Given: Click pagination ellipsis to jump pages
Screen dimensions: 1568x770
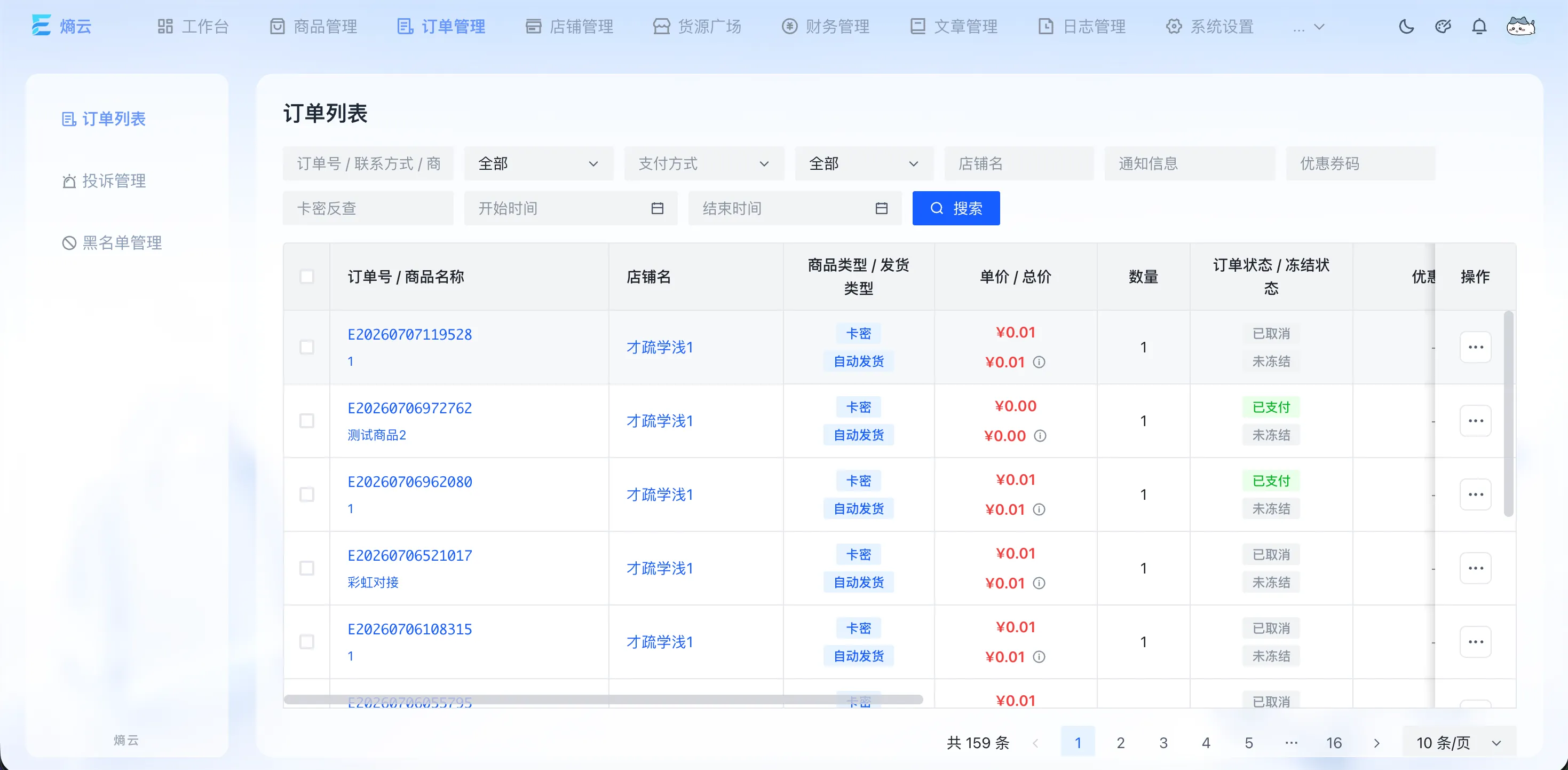Looking at the screenshot, I should 1291,743.
